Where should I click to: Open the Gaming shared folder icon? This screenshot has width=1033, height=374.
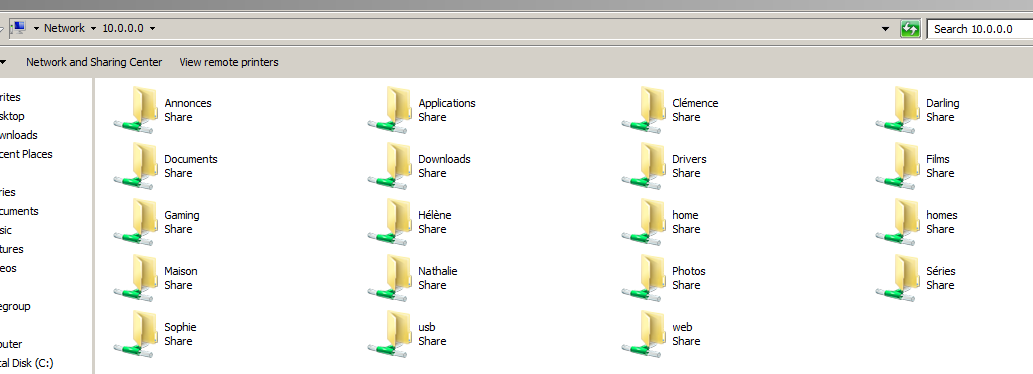(x=135, y=222)
